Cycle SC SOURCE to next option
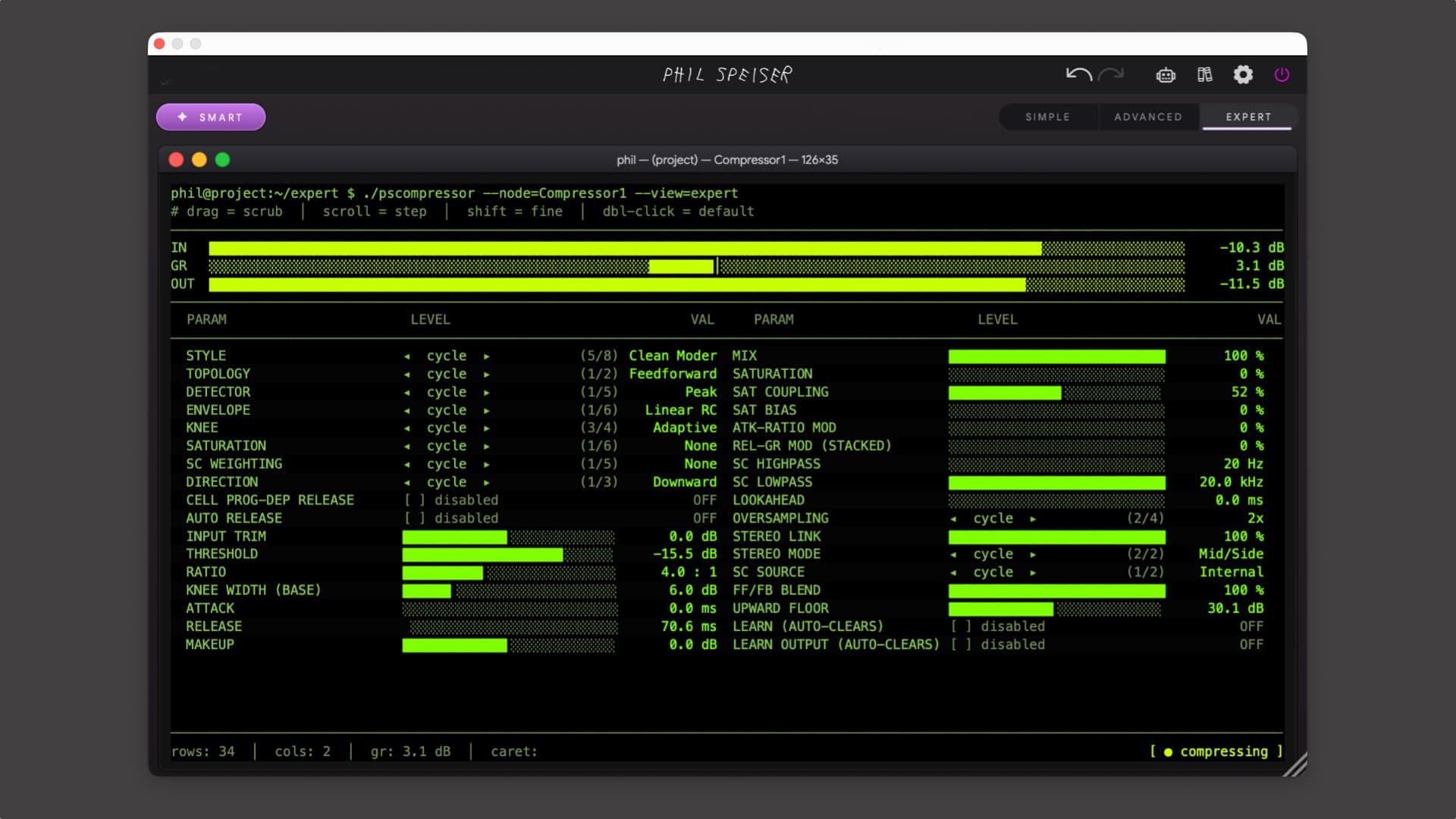The height and width of the screenshot is (819, 1456). point(1033,573)
